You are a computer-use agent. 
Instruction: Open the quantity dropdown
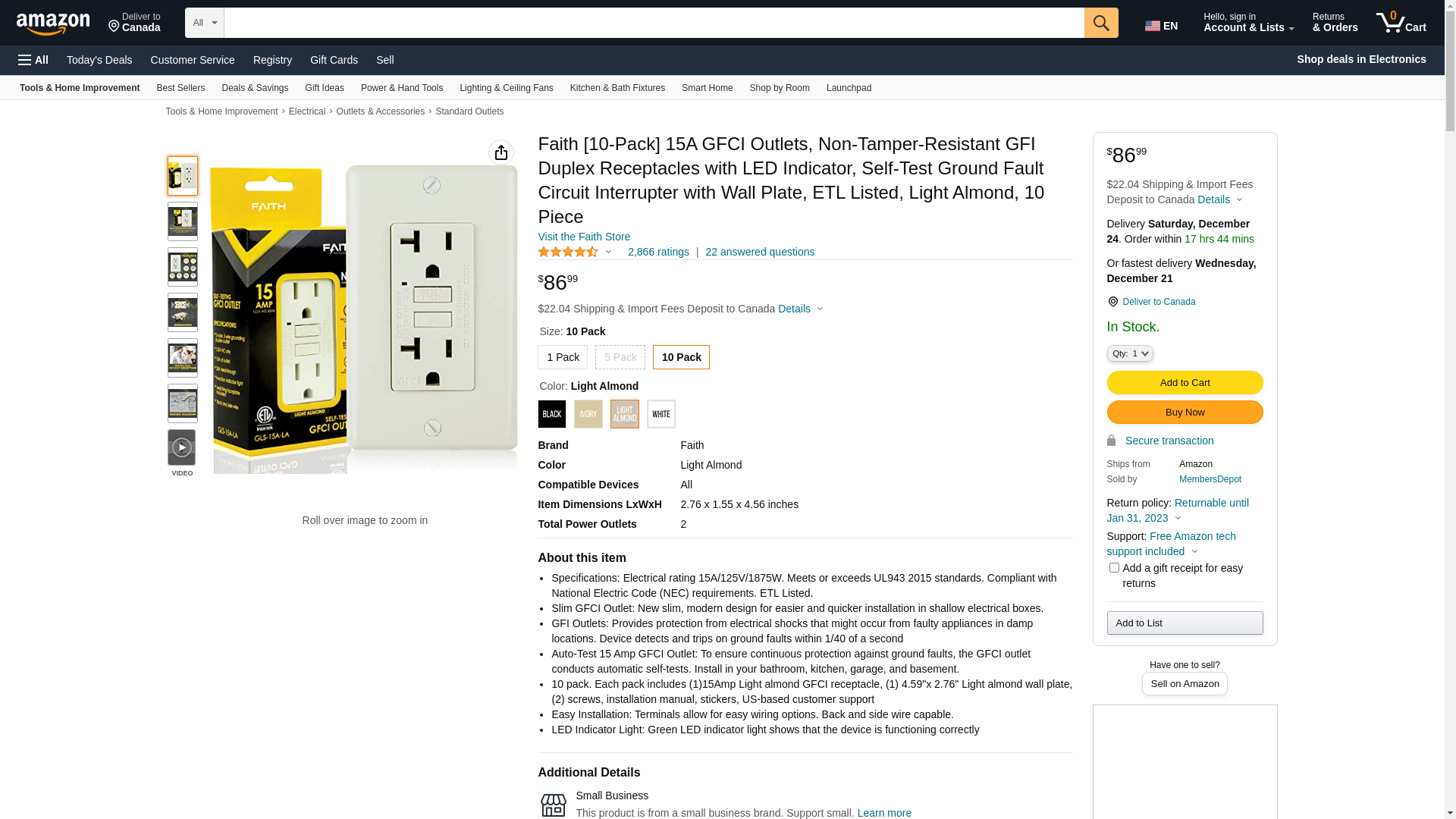pyautogui.click(x=1130, y=353)
